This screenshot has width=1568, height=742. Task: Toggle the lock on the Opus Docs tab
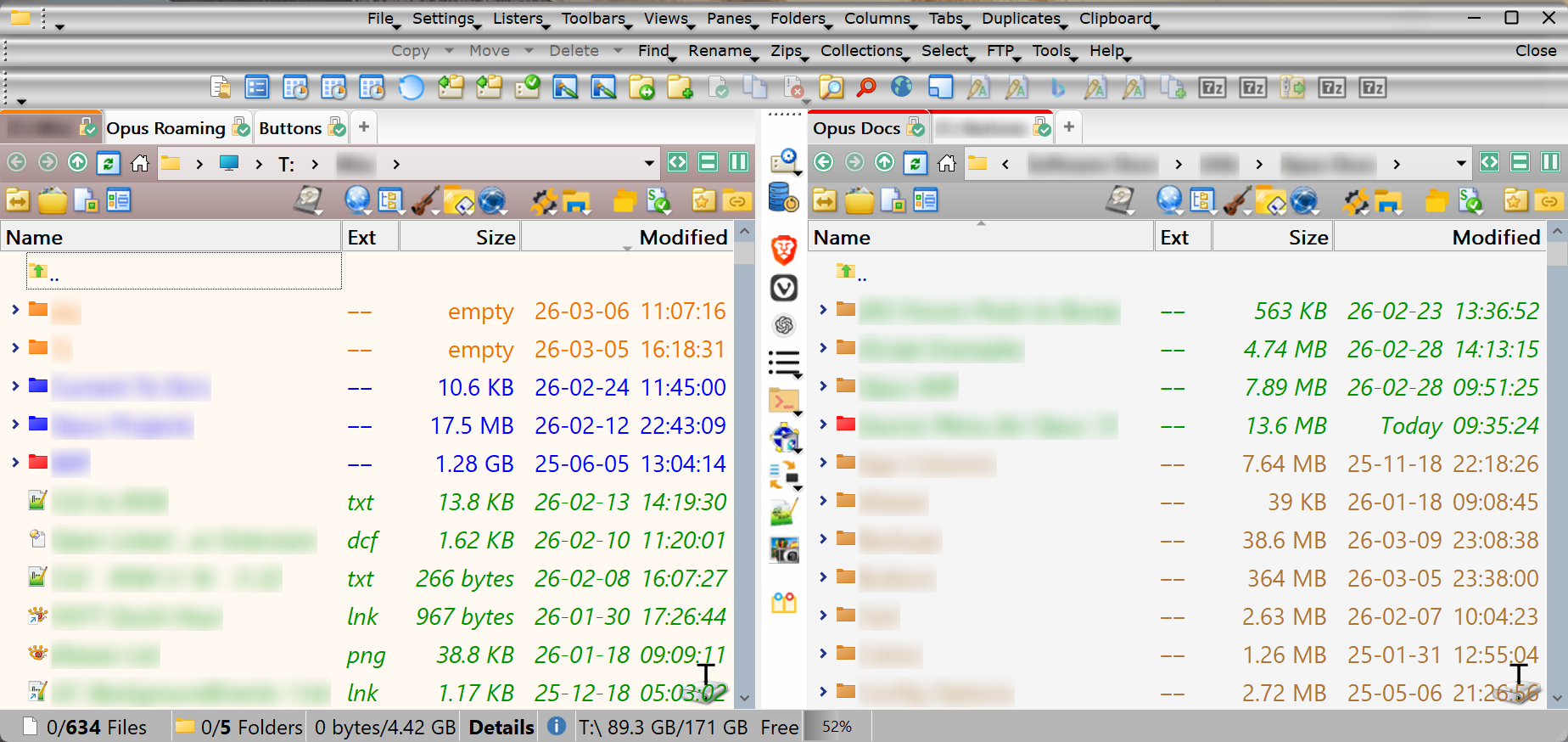915,128
